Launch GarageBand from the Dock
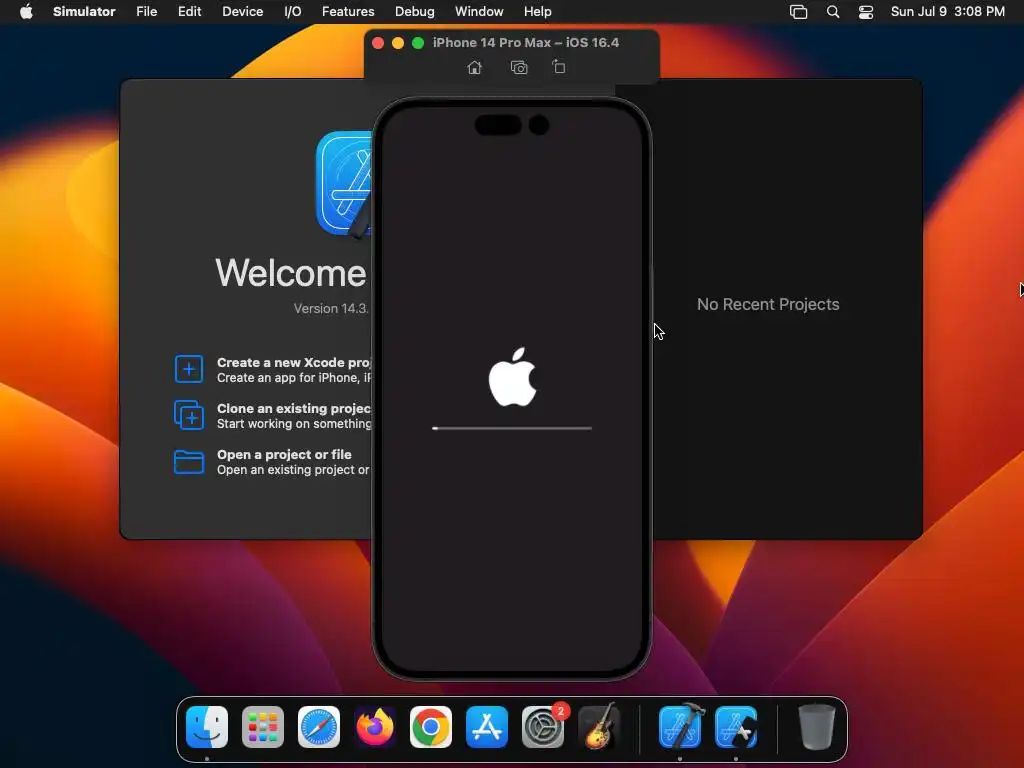1024x768 pixels. [598, 727]
